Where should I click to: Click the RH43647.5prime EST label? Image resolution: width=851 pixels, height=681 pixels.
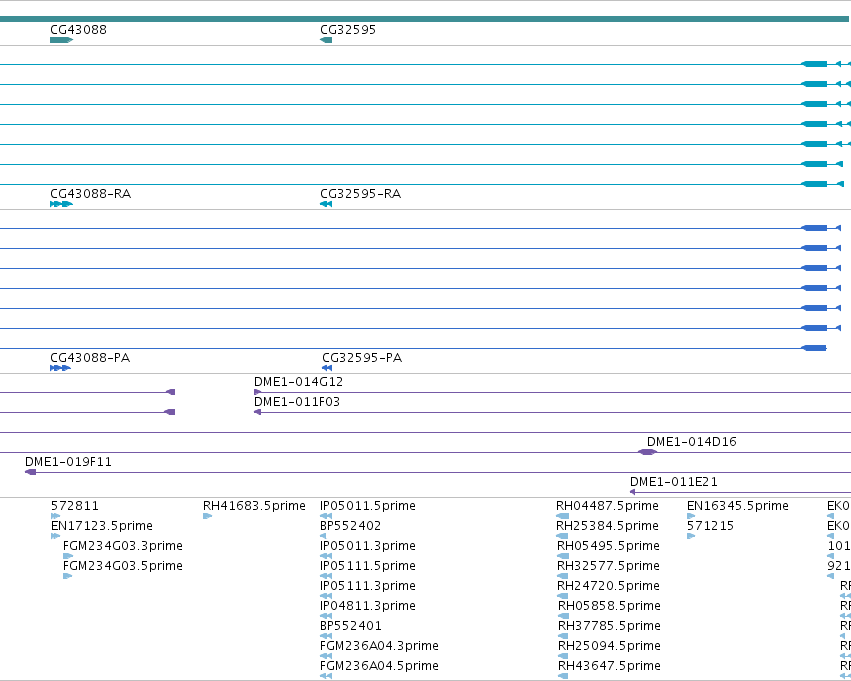pos(609,666)
